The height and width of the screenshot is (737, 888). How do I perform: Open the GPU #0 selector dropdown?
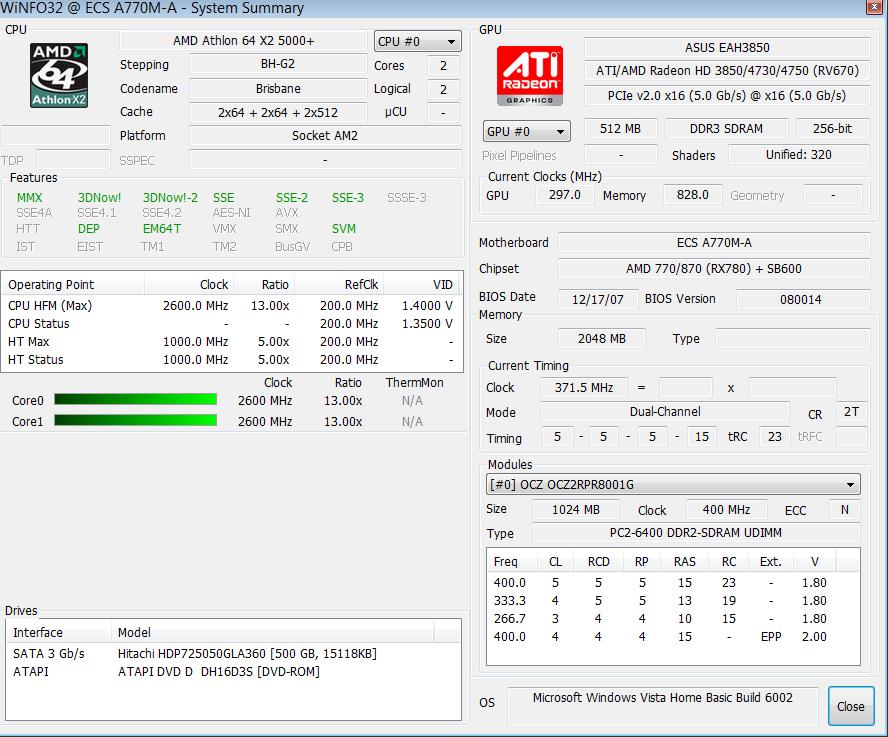526,131
